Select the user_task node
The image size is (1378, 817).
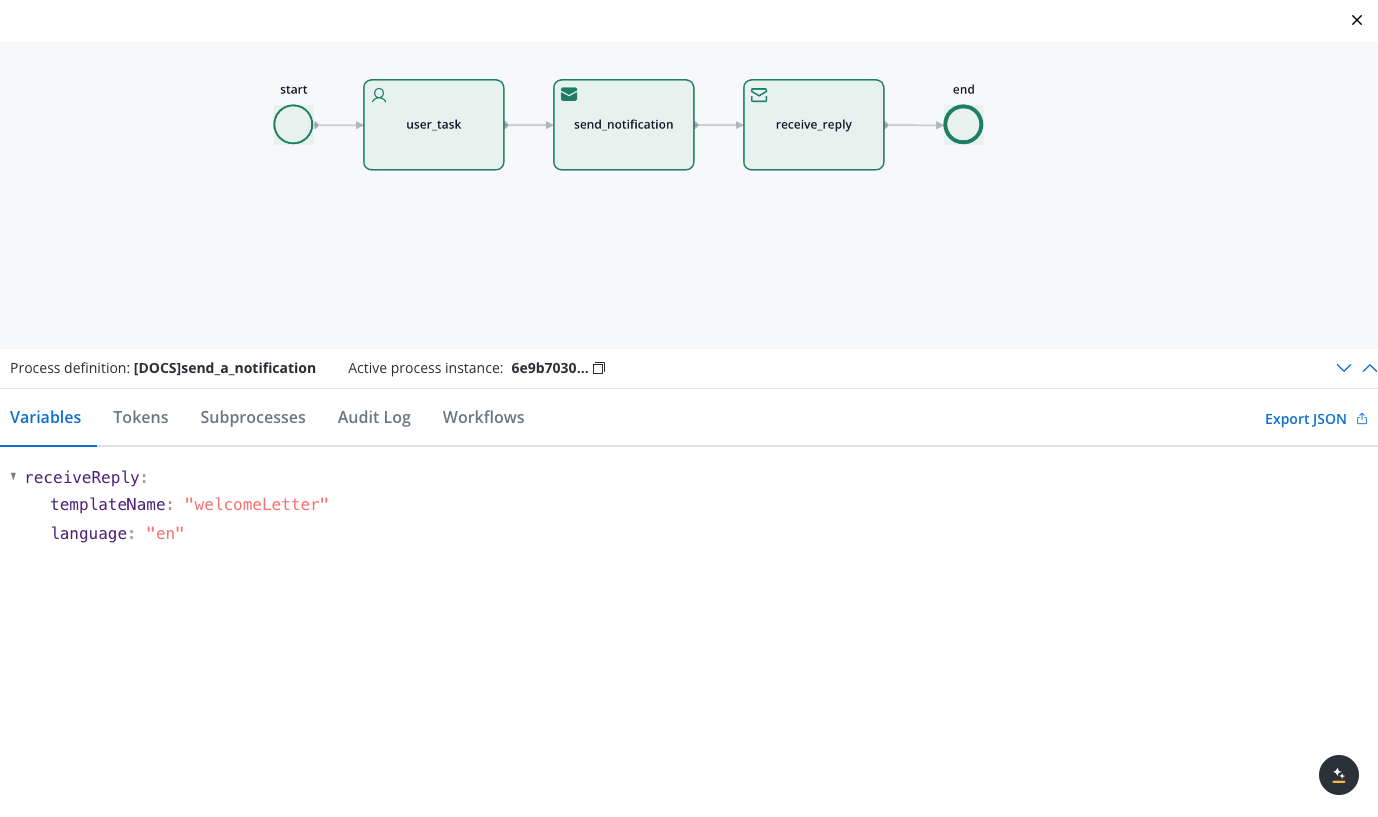click(x=434, y=125)
